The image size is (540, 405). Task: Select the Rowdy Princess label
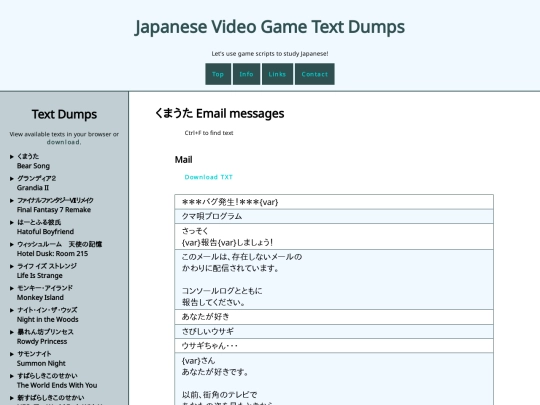pyautogui.click(x=42, y=342)
